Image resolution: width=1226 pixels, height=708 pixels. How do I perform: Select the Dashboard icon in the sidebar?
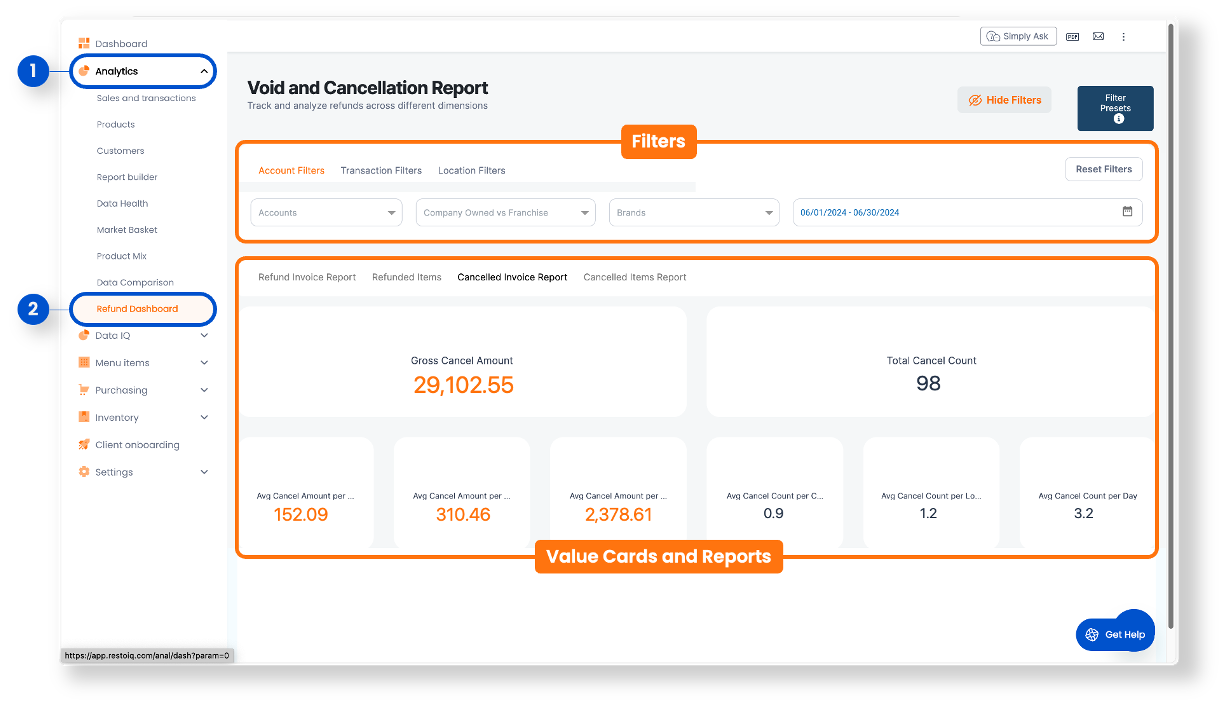85,43
